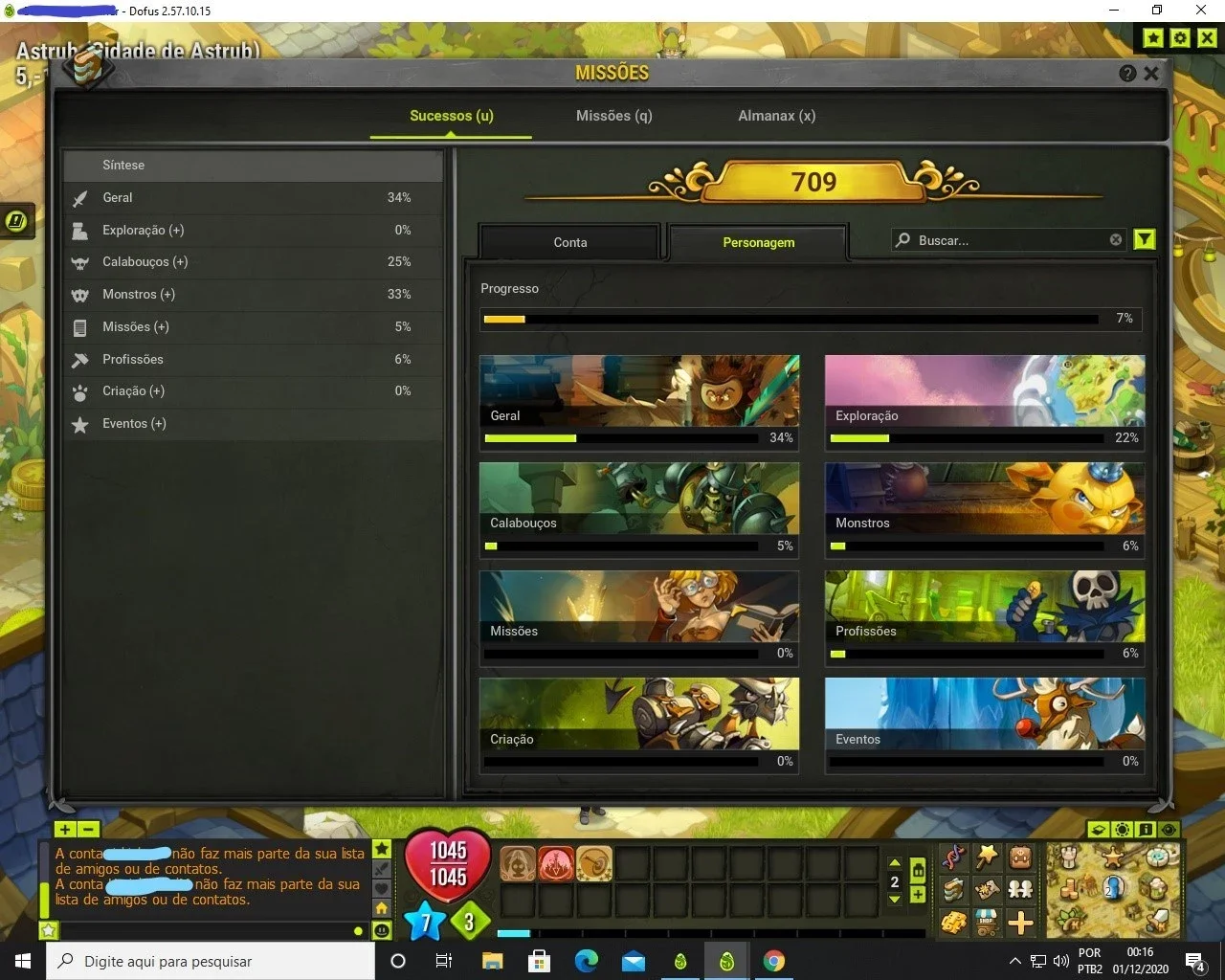Toggle the general chat star channel
The width and height of the screenshot is (1225, 980).
pyautogui.click(x=382, y=849)
